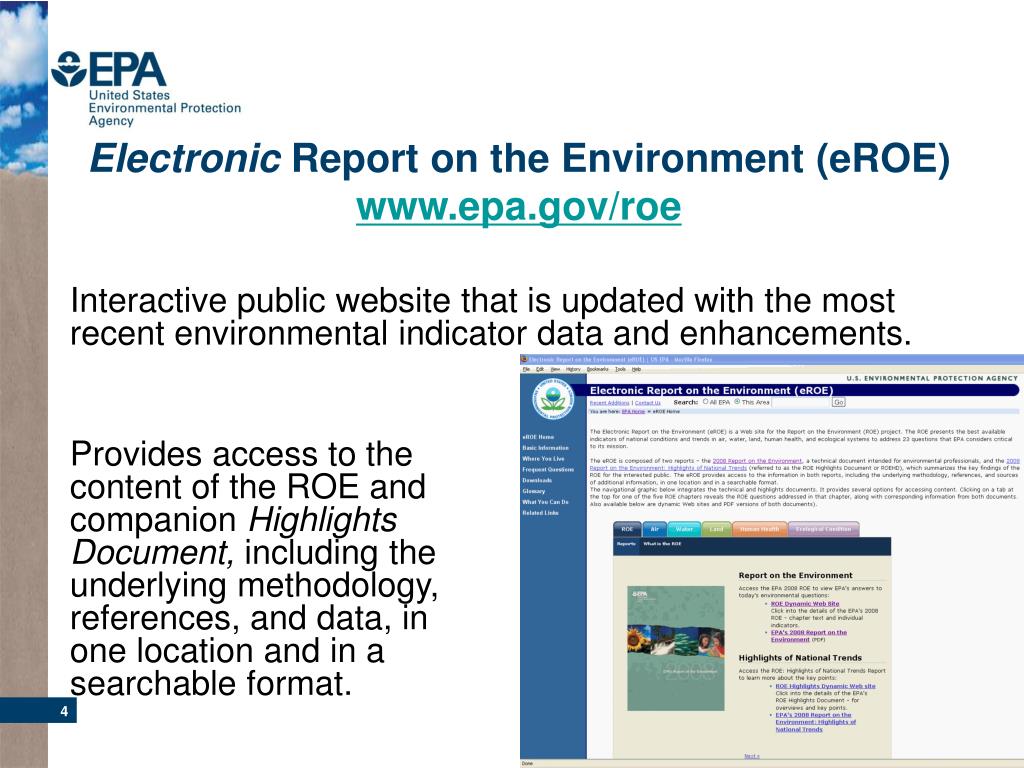Screen dimensions: 1024x768
Task: Open the 2008 Report on the Environment text link
Action: 757,461
